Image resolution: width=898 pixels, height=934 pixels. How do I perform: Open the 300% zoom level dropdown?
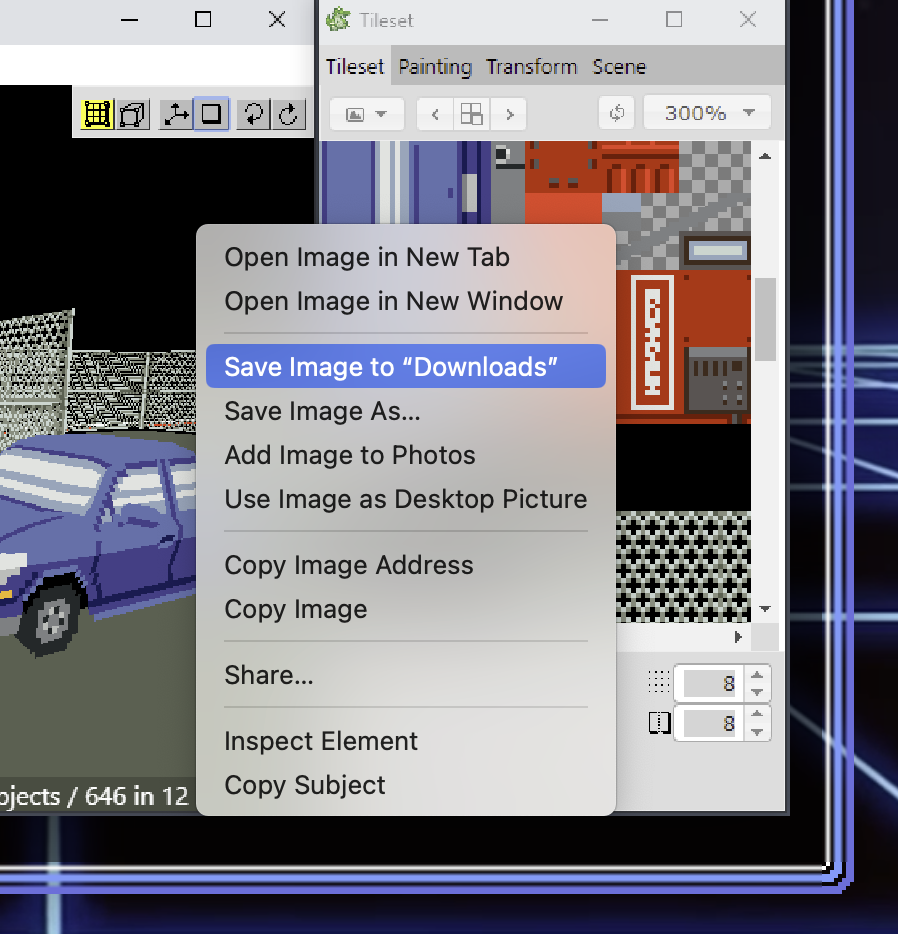706,112
